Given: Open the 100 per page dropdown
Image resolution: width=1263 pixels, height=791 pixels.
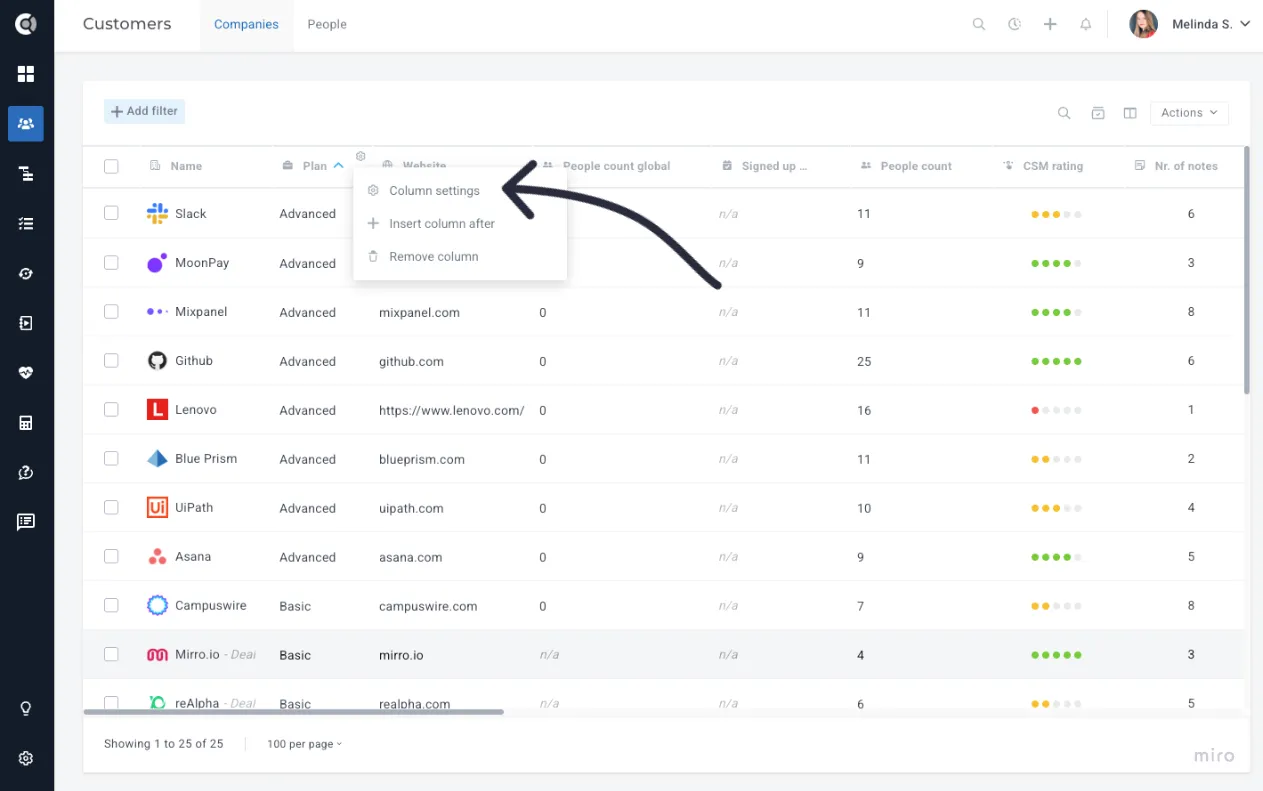Looking at the screenshot, I should (x=304, y=744).
